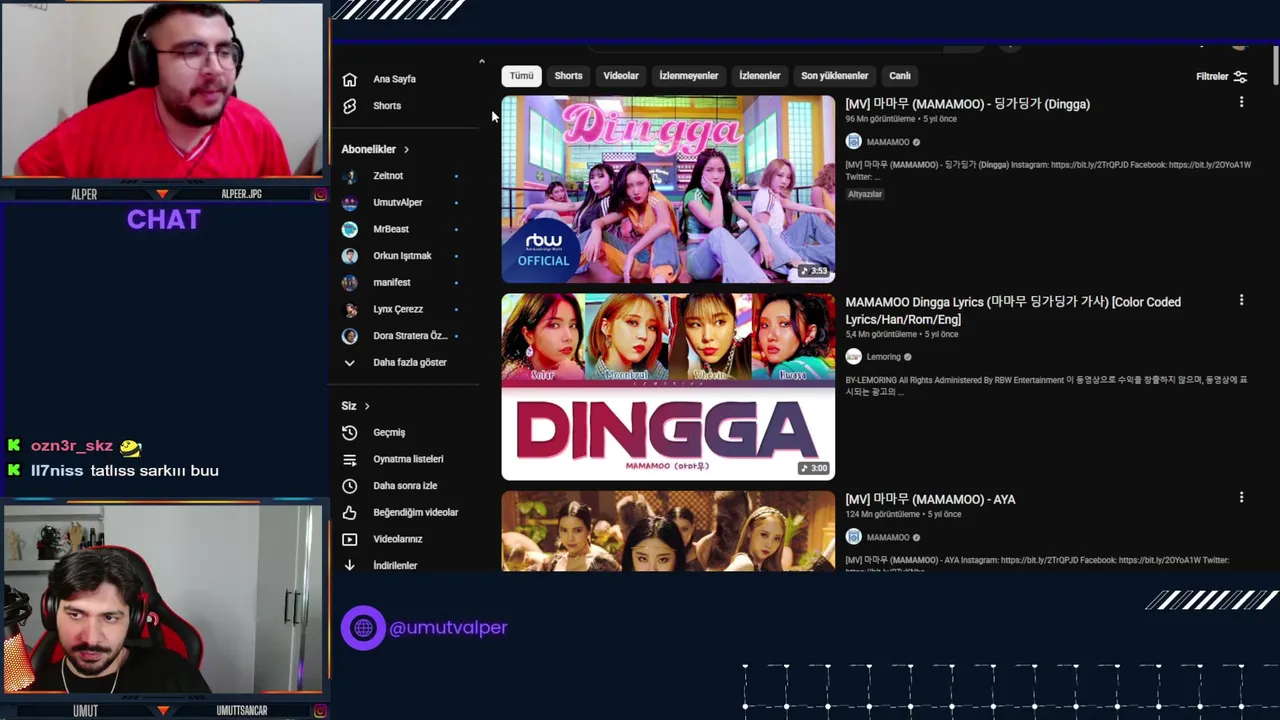Expand the Siz section arrow
This screenshot has width=1280, height=720.
tap(367, 406)
